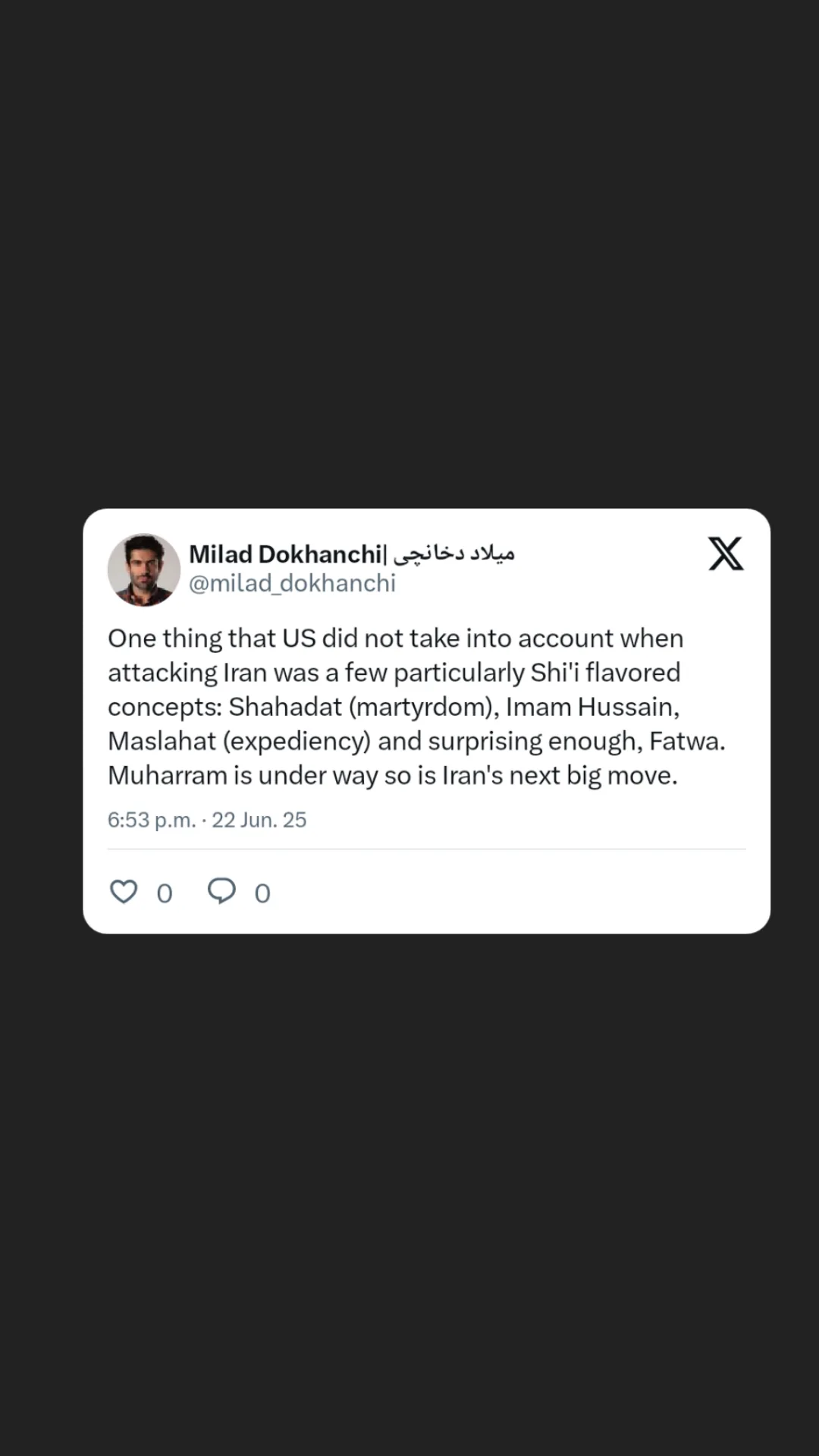The height and width of the screenshot is (1456, 819).
Task: Click the date 22 Jun. 25
Action: point(259,820)
